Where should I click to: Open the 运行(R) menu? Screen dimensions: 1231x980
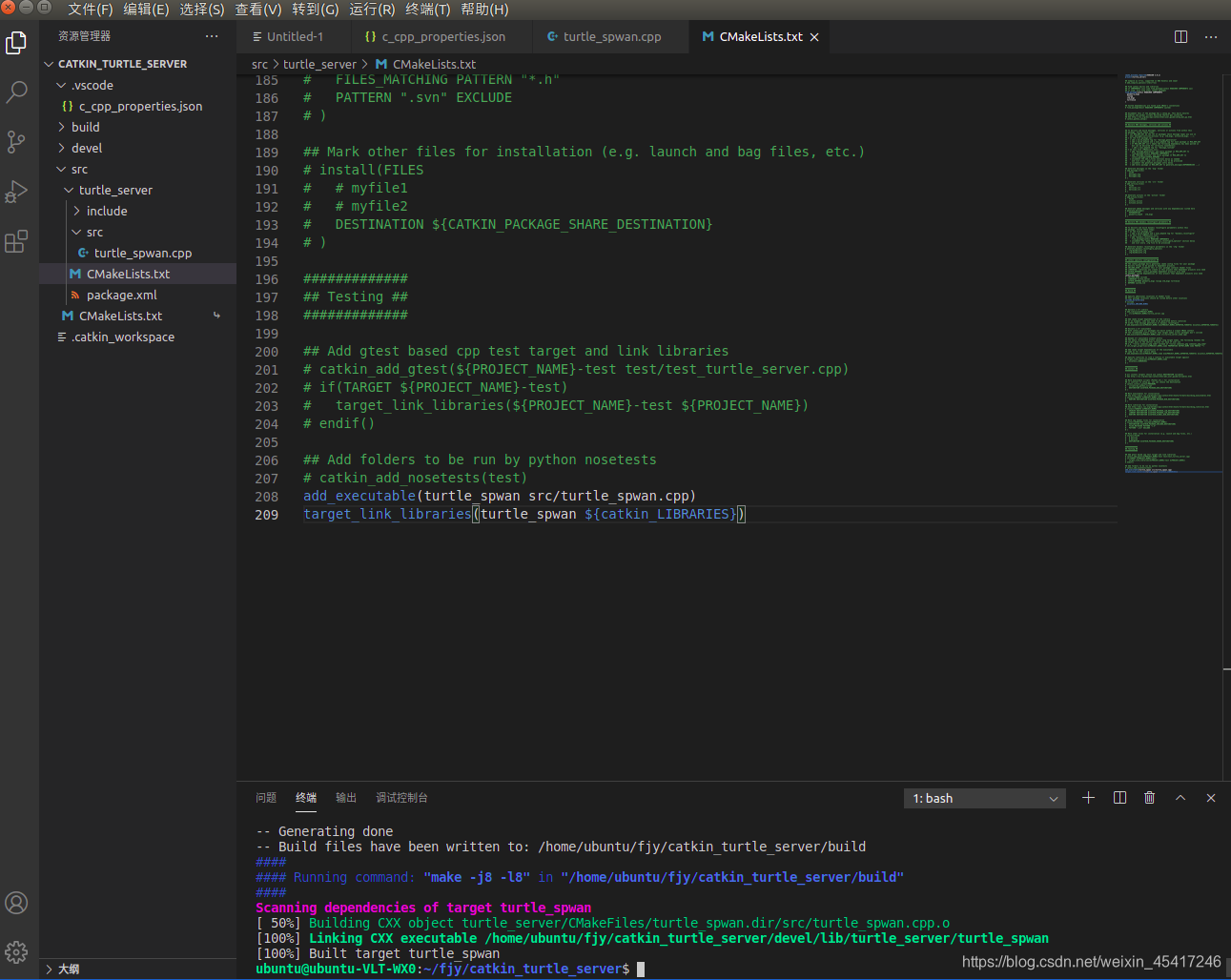372,10
